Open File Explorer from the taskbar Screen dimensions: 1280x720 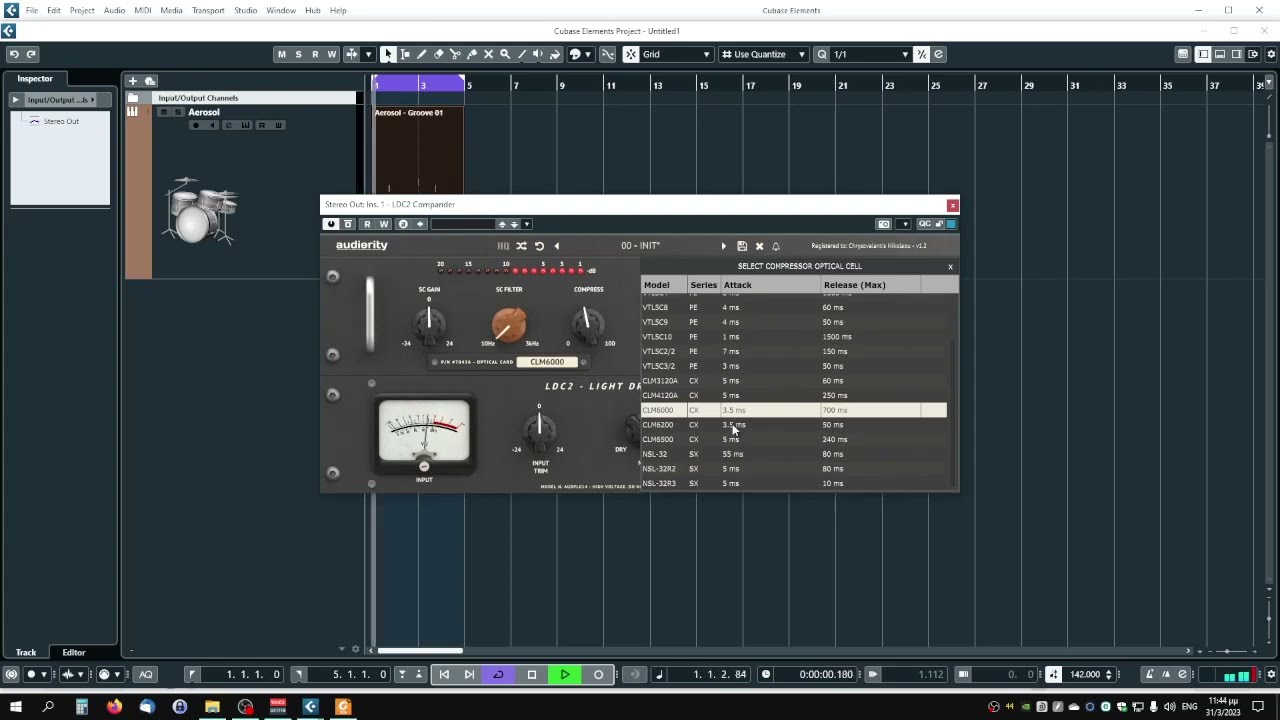click(212, 707)
